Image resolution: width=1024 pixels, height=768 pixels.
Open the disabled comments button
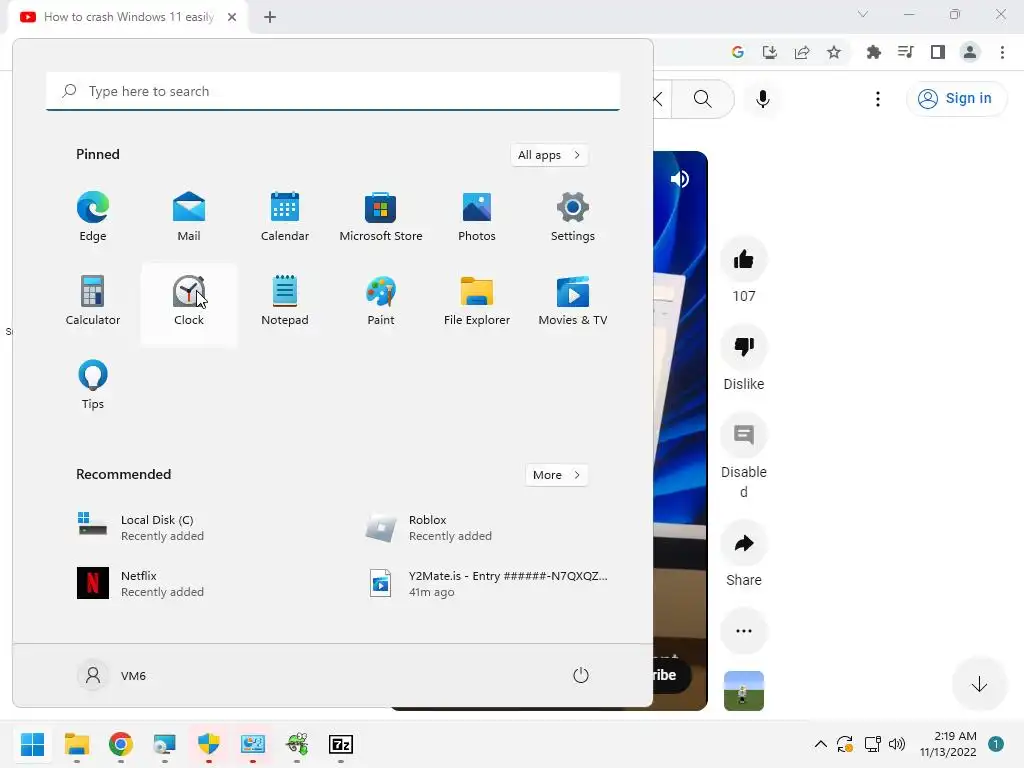pos(744,435)
